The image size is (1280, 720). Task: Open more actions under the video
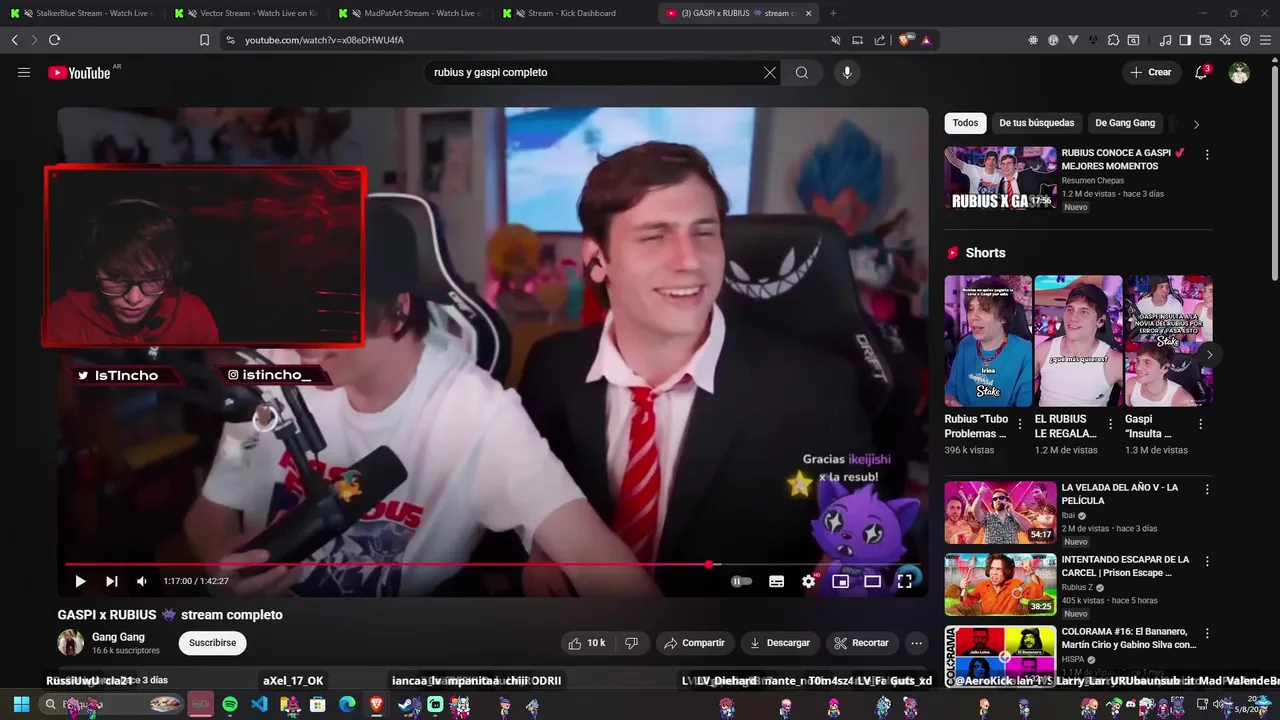[x=916, y=643]
